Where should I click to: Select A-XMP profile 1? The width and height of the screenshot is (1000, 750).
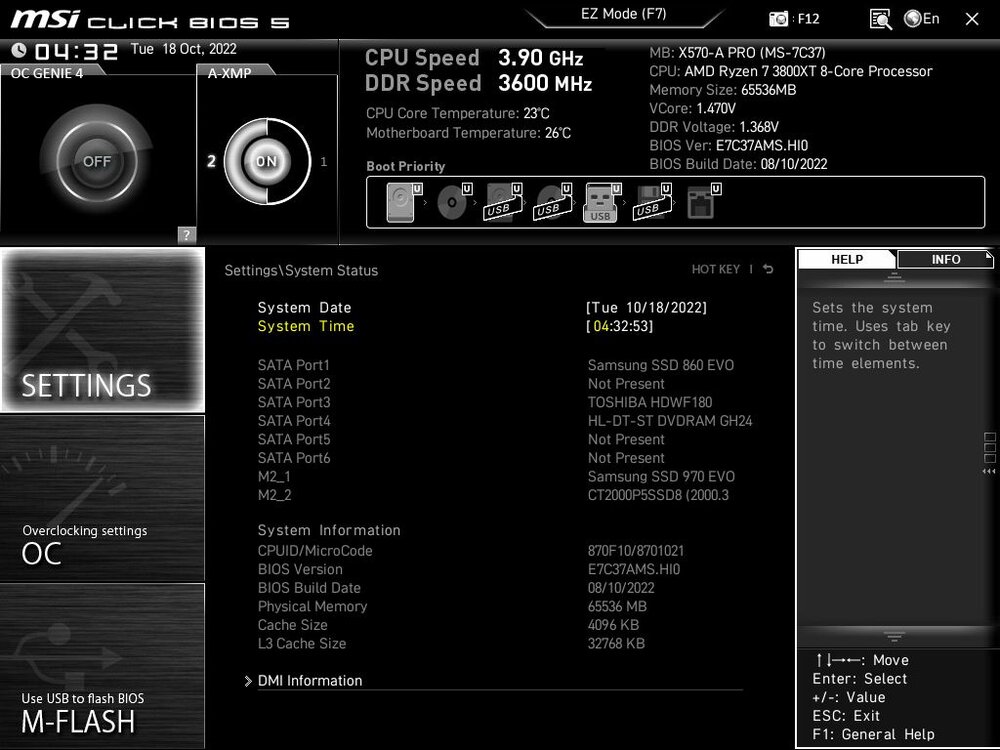[x=323, y=161]
